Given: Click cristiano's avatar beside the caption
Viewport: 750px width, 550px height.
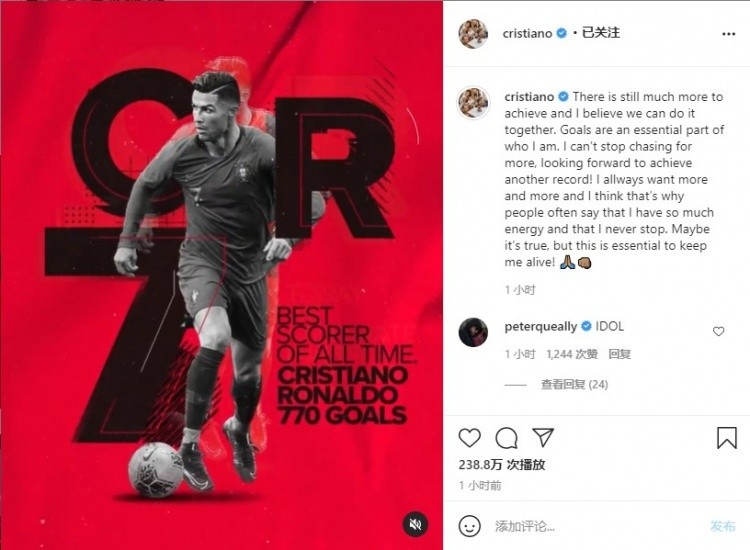Looking at the screenshot, I should pos(473,102).
